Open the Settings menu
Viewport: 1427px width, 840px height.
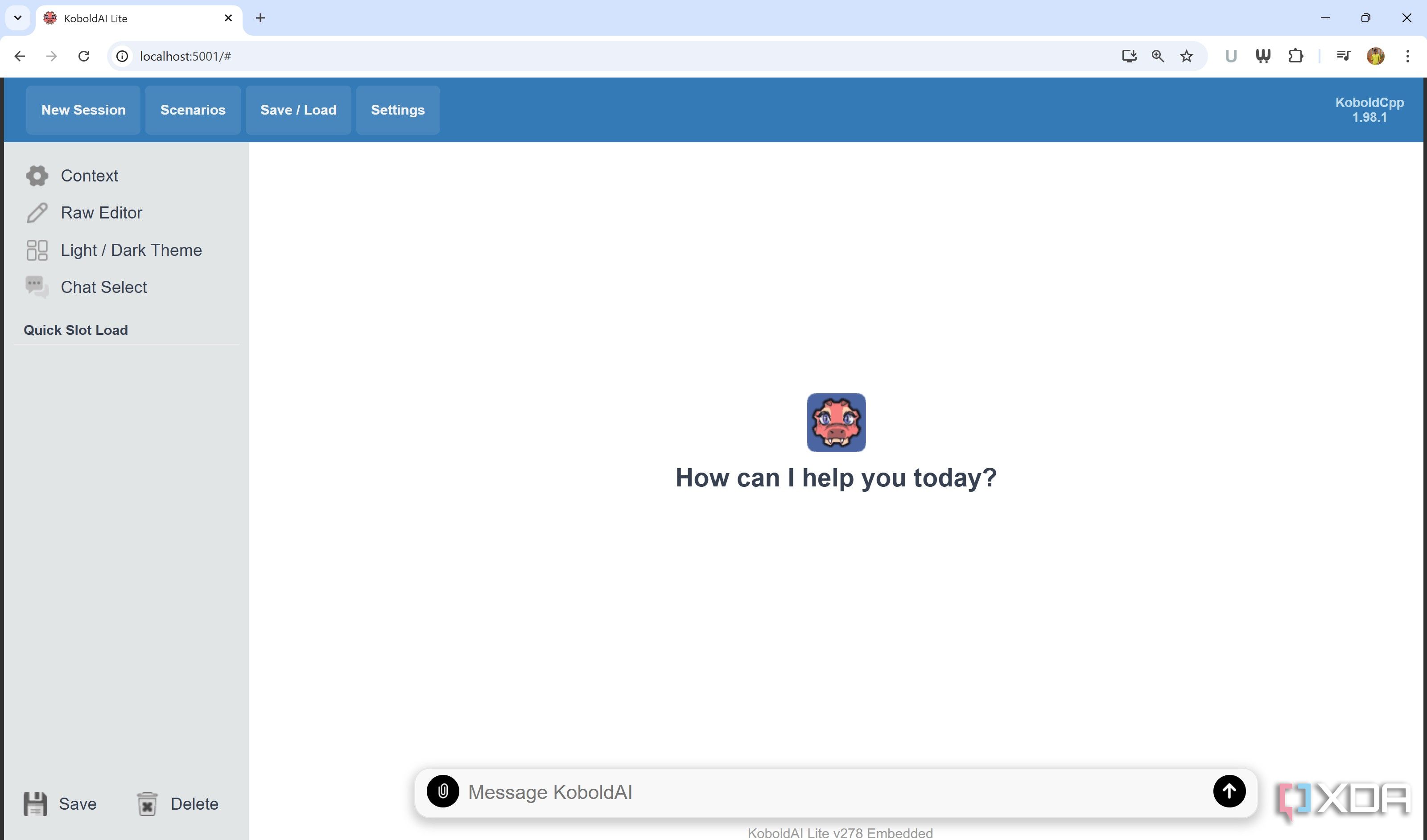397,110
